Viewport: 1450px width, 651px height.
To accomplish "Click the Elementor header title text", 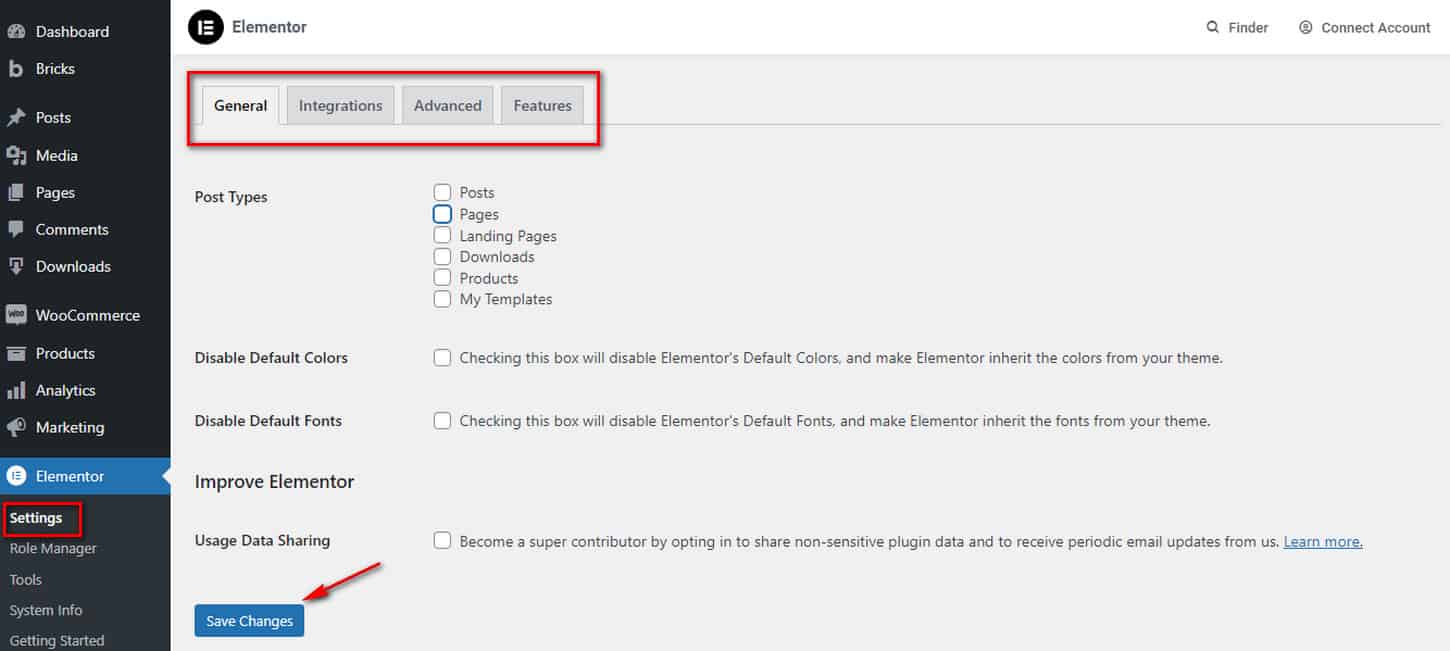I will [269, 27].
